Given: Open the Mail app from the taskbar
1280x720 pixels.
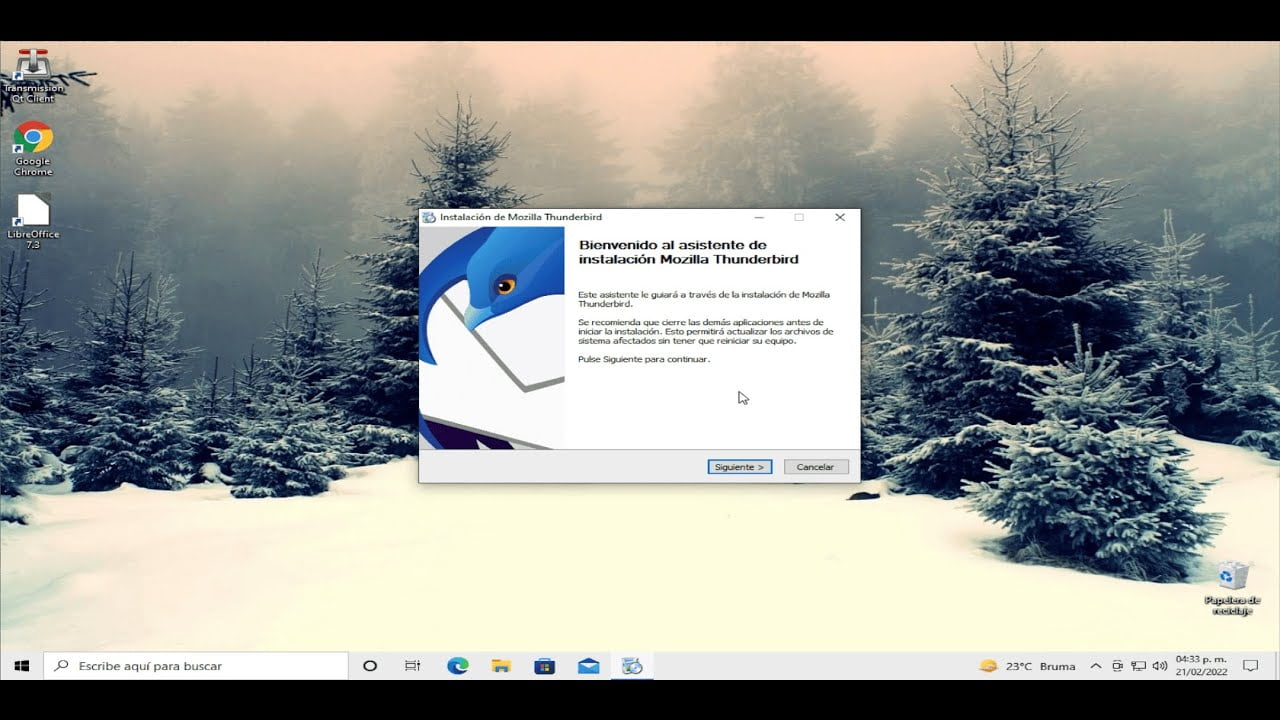Looking at the screenshot, I should click(x=588, y=664).
